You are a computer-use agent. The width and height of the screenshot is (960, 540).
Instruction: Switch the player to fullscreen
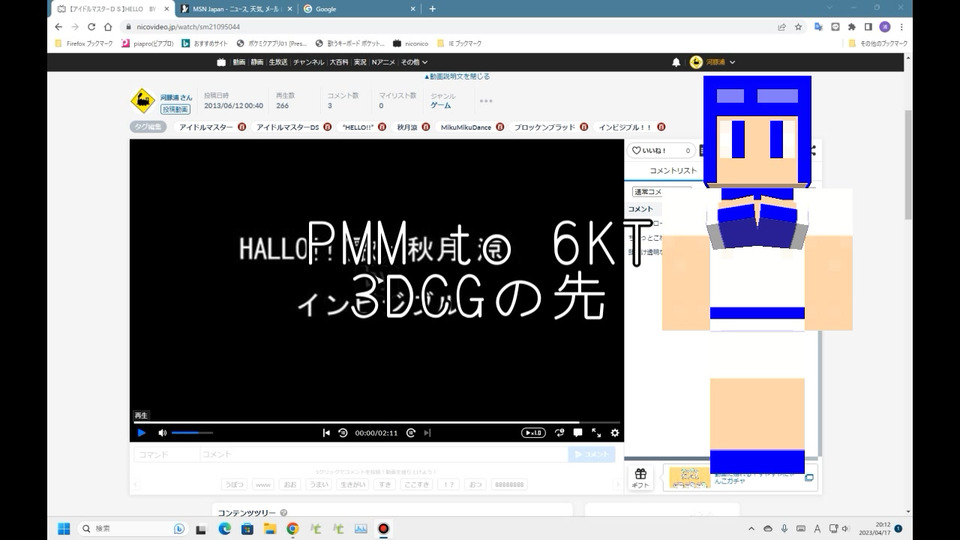(x=596, y=433)
